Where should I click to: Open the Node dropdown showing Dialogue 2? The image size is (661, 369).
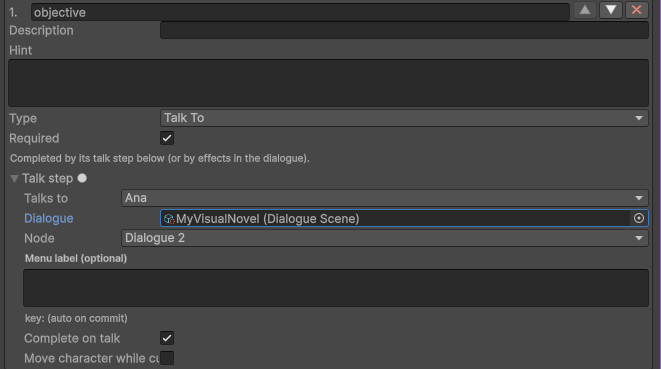(x=384, y=238)
